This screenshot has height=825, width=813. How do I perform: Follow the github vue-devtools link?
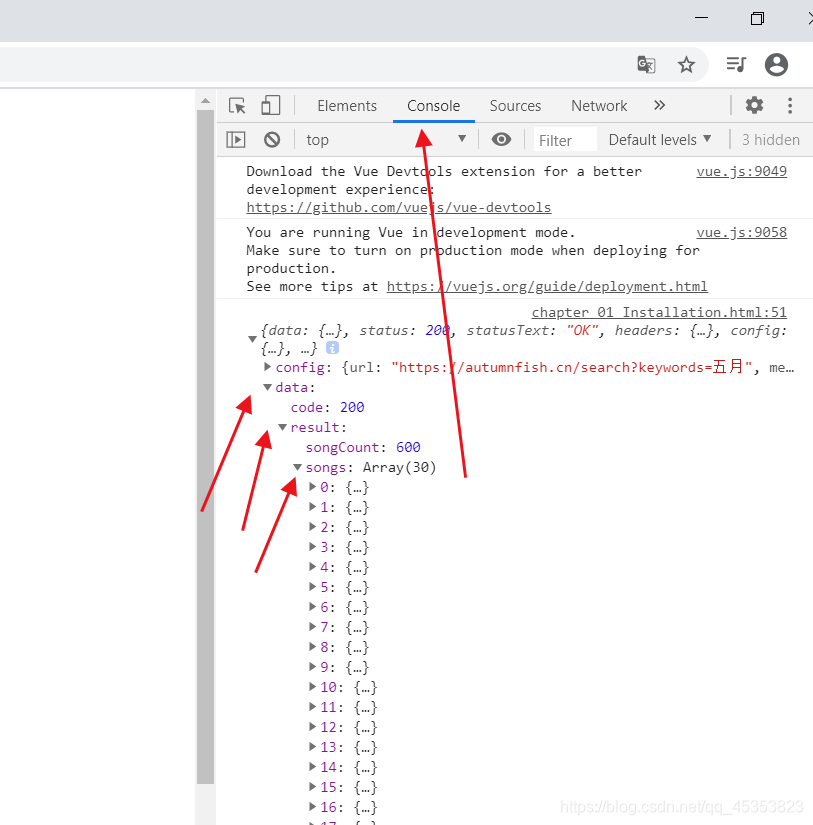click(399, 207)
